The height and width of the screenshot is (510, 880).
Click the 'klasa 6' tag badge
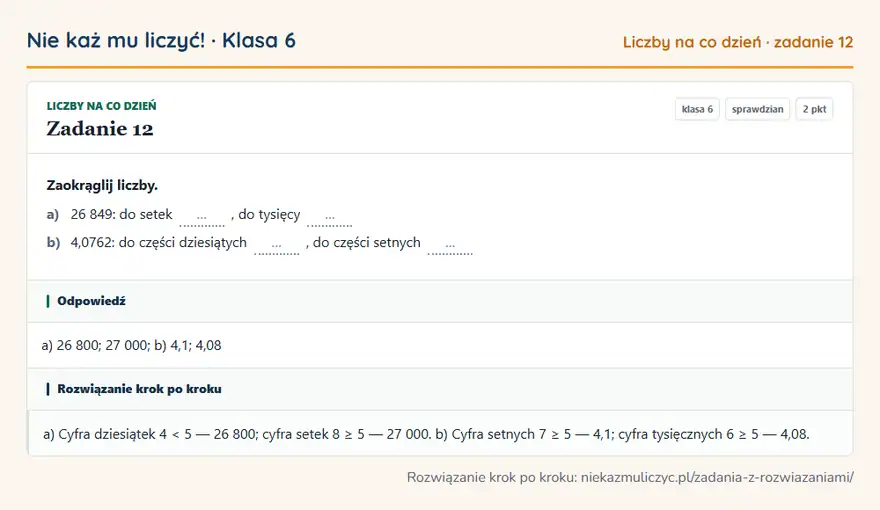click(x=697, y=109)
